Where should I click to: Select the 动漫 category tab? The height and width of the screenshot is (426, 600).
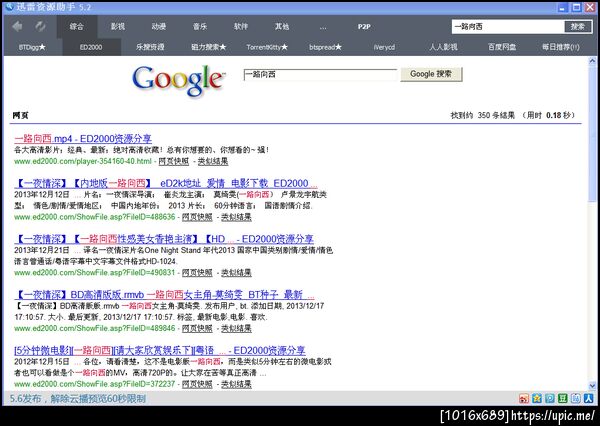[159, 26]
